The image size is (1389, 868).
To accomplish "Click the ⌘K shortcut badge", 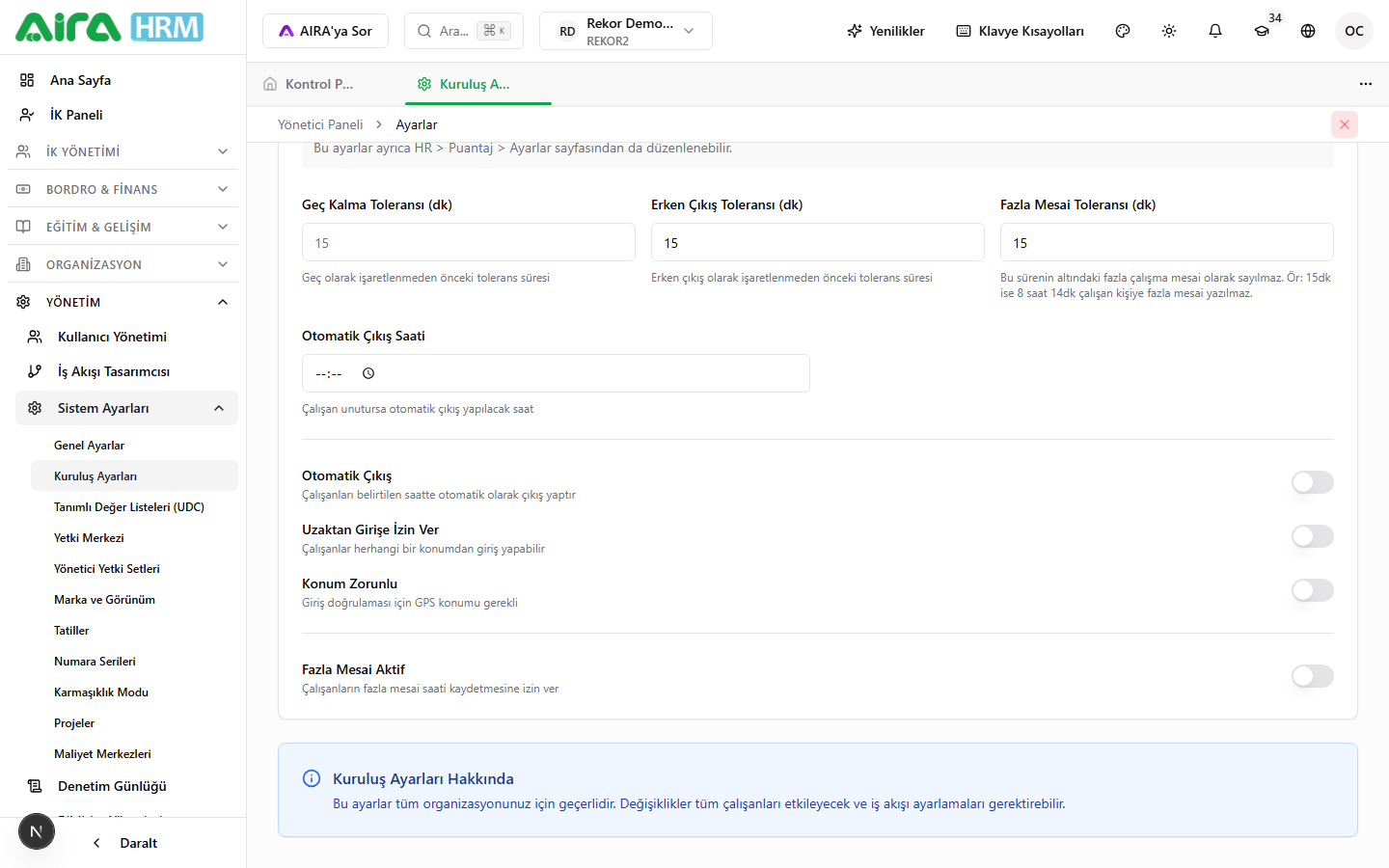I will pos(494,31).
